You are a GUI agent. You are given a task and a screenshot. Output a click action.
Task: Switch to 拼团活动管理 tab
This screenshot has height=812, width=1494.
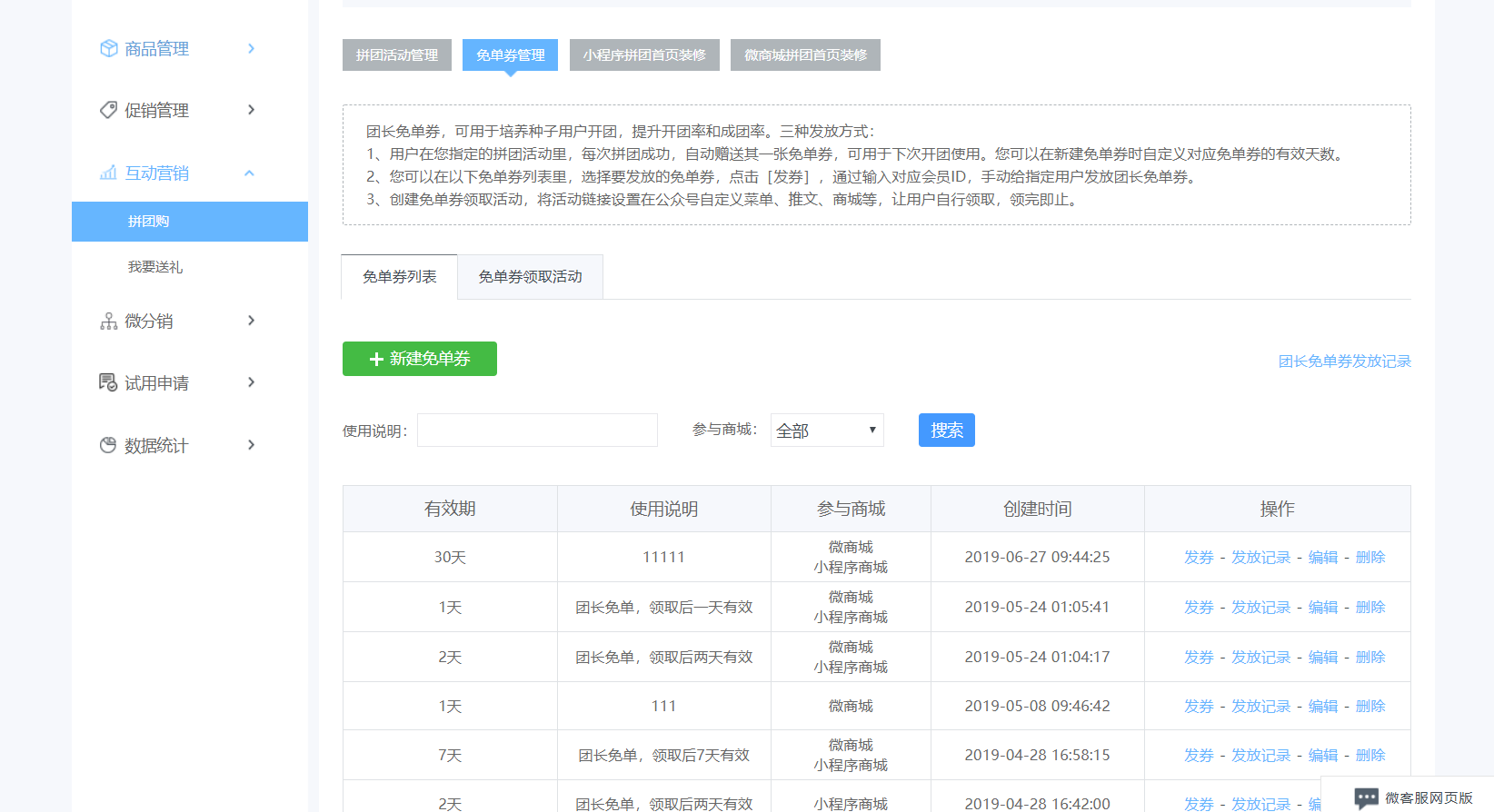coord(397,54)
